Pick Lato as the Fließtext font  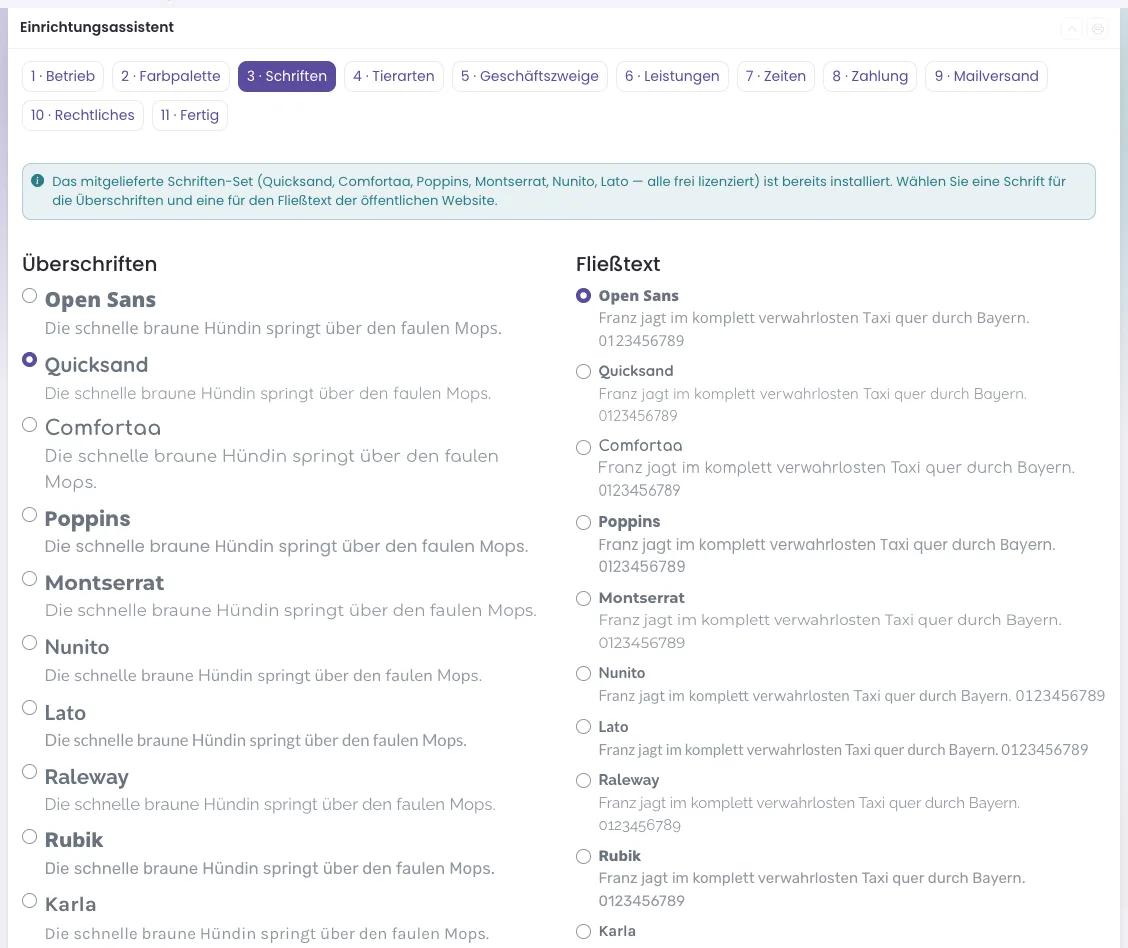click(583, 726)
